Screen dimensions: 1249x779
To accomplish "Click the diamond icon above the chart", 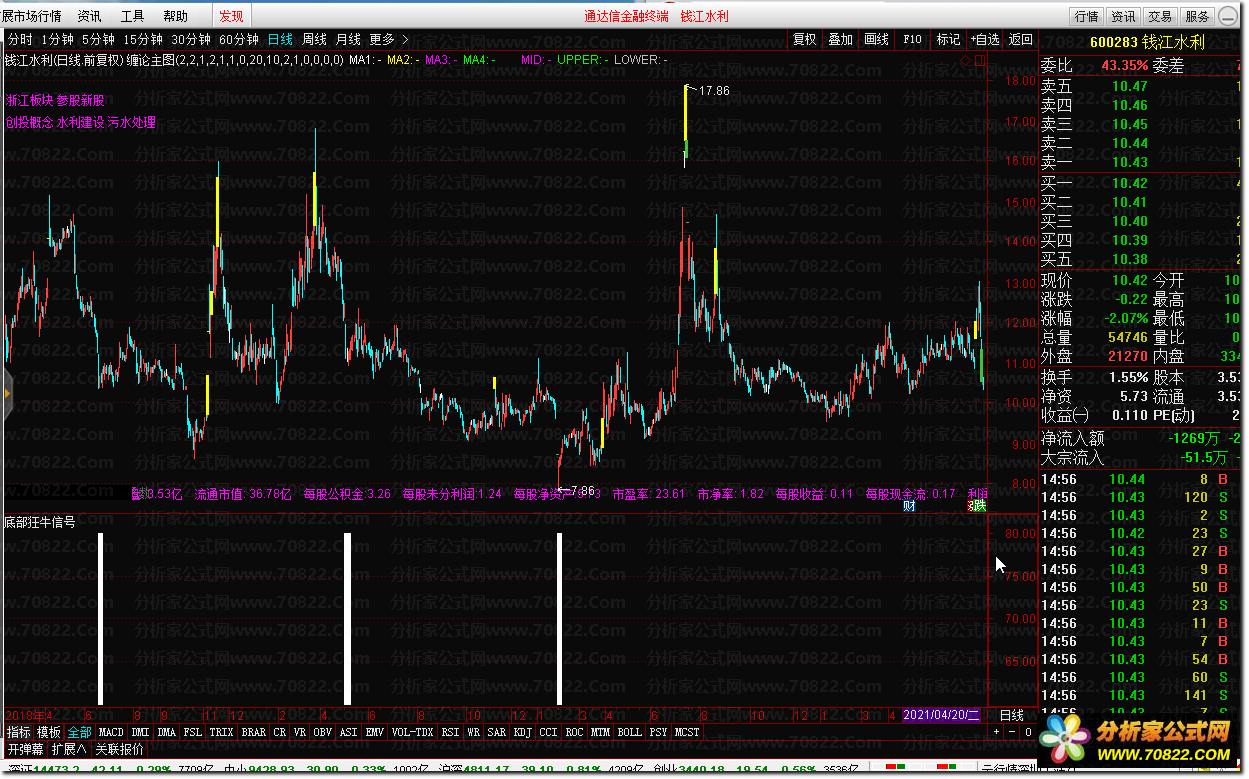I will (x=965, y=60).
